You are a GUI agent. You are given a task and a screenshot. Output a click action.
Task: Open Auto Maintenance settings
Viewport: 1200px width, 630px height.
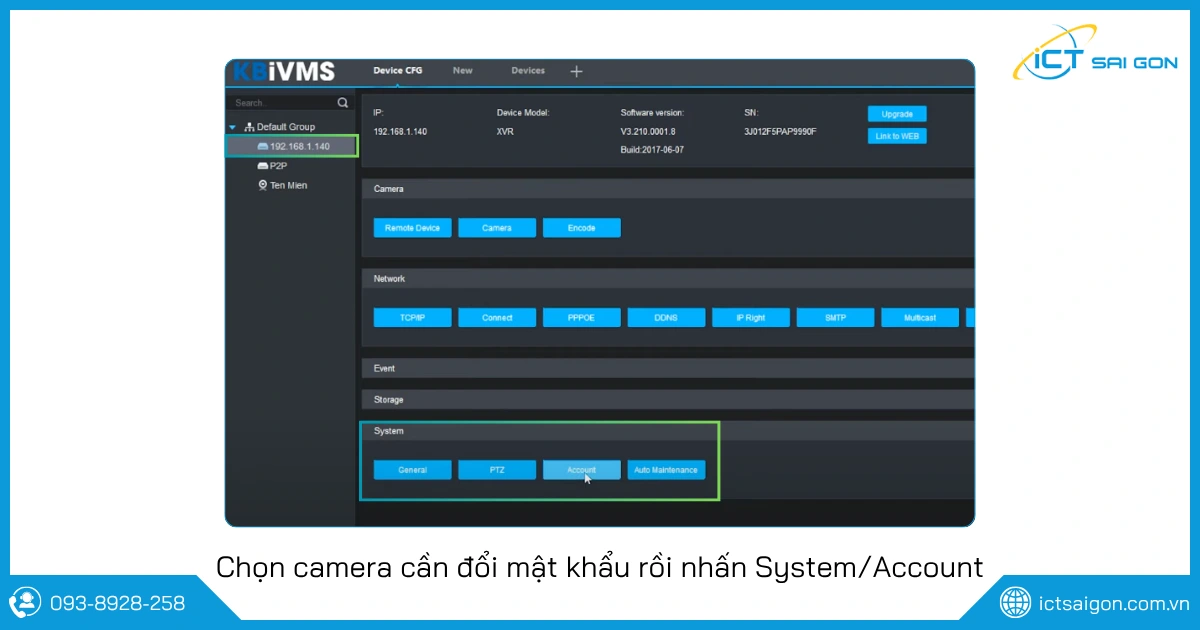(x=666, y=470)
